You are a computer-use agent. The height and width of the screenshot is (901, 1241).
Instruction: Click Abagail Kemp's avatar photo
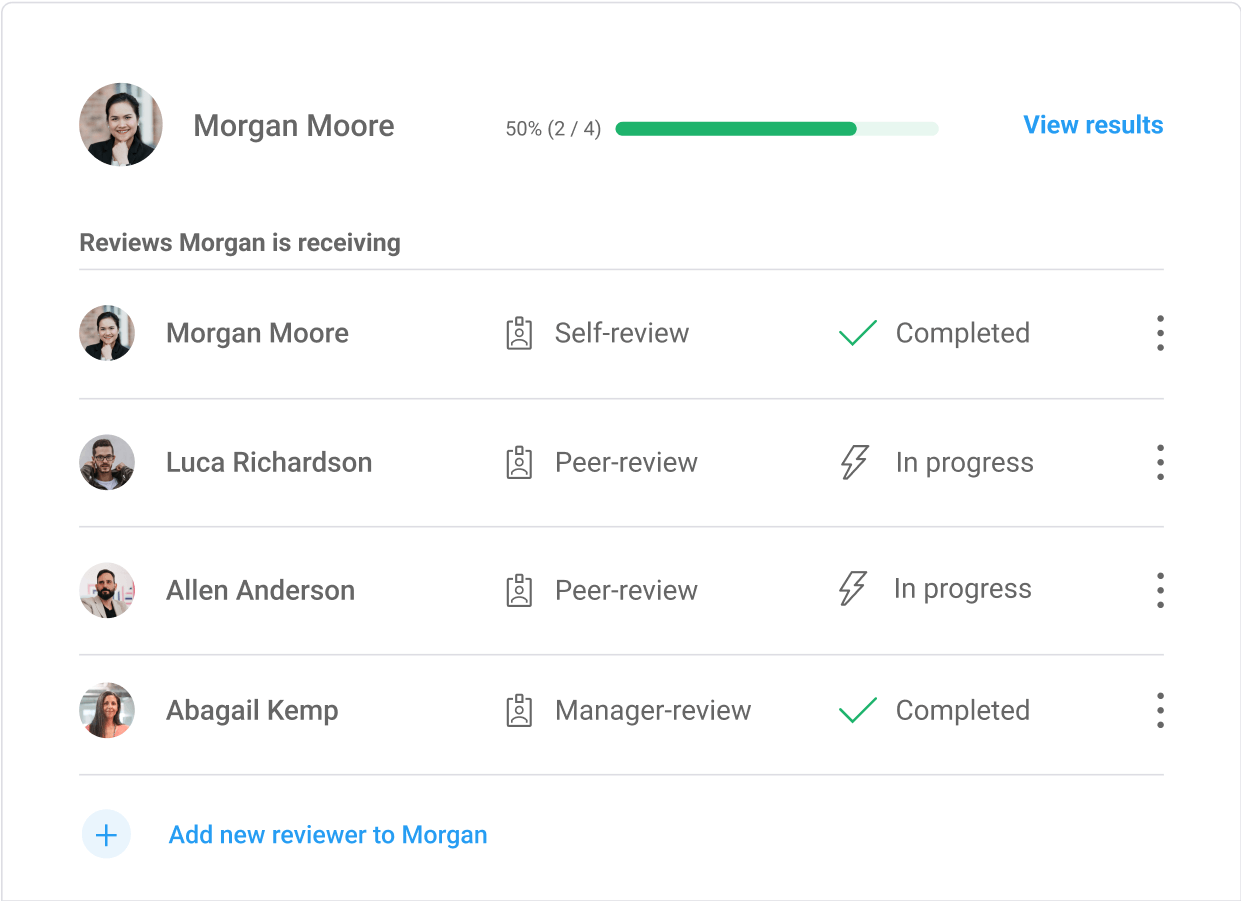point(107,710)
